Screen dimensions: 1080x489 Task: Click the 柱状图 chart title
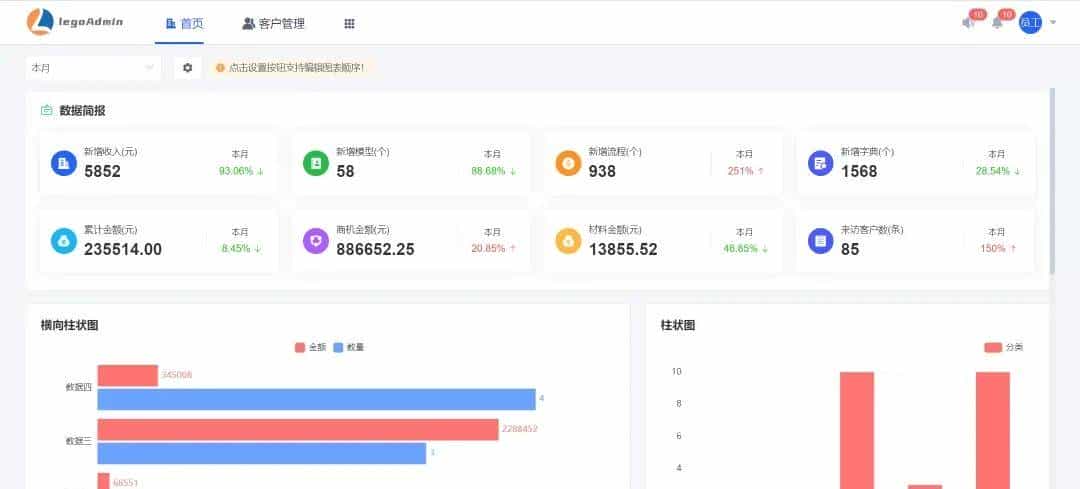tap(678, 325)
